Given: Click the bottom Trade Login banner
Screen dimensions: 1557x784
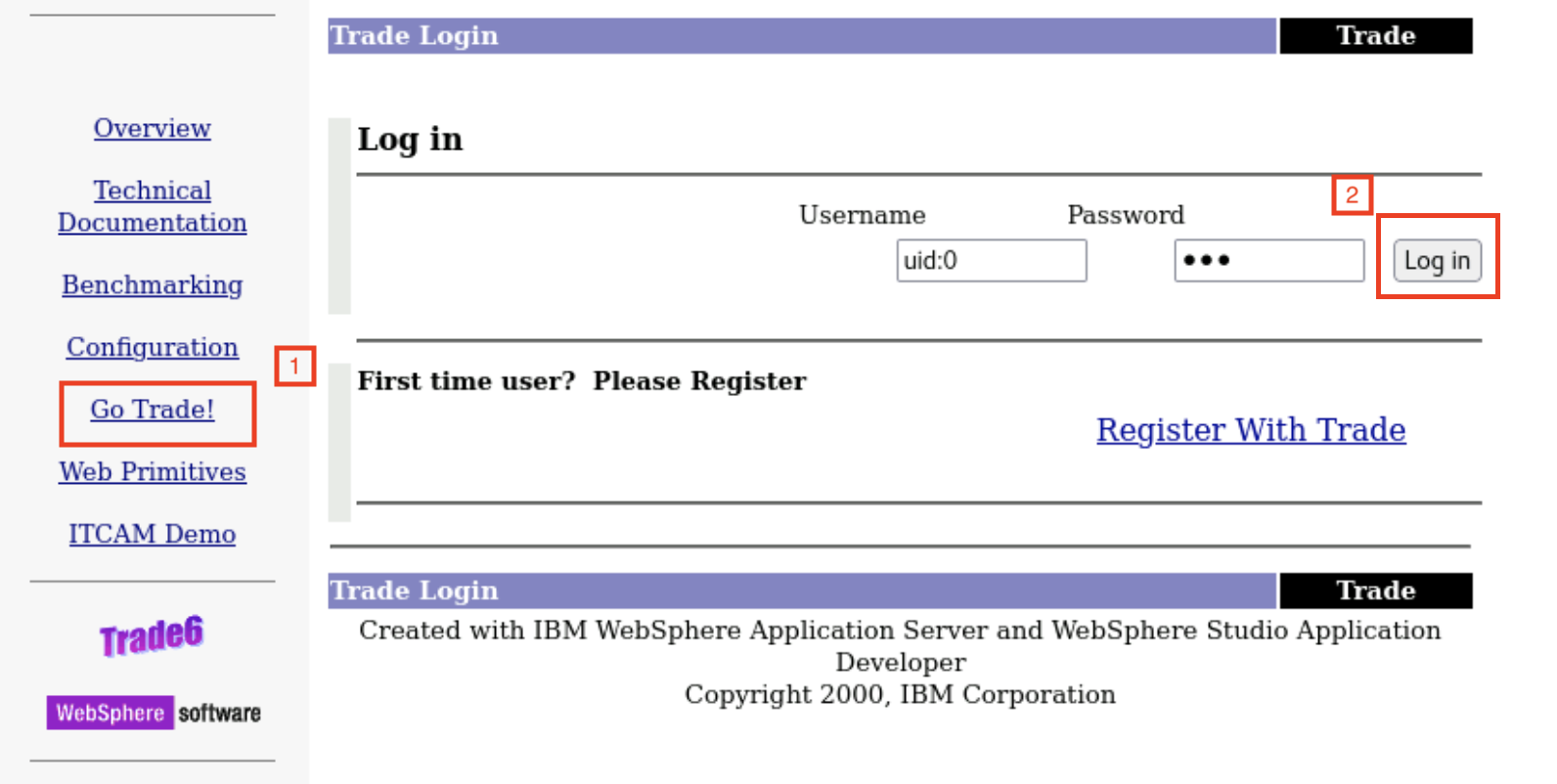Looking at the screenshot, I should 802,590.
